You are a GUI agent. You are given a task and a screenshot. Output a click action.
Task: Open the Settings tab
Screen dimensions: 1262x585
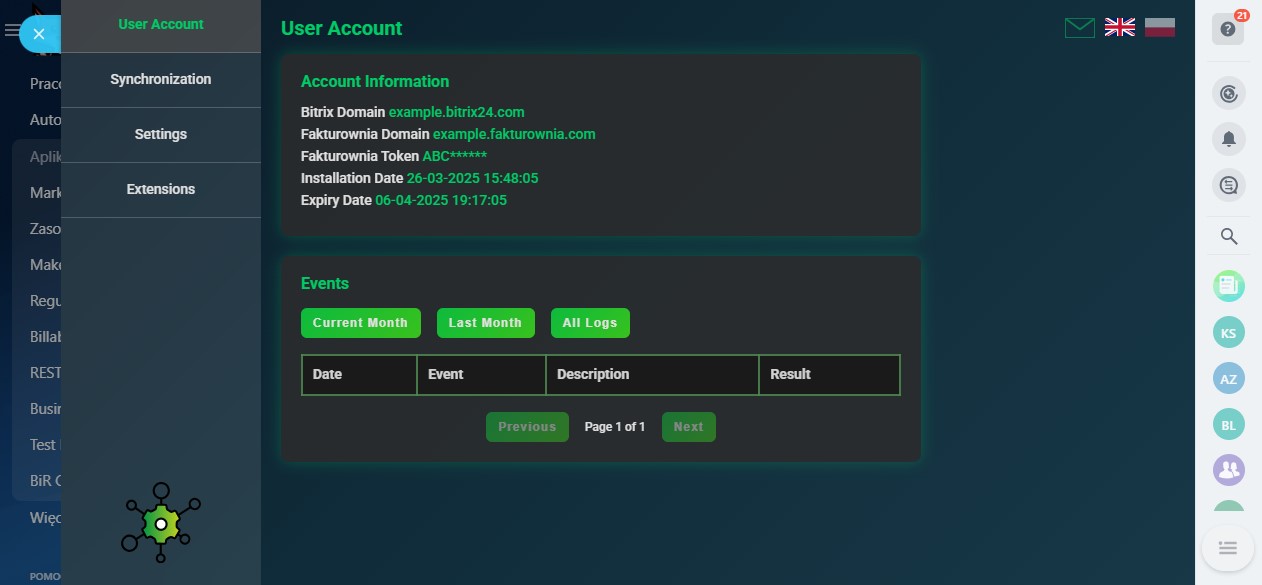(161, 134)
